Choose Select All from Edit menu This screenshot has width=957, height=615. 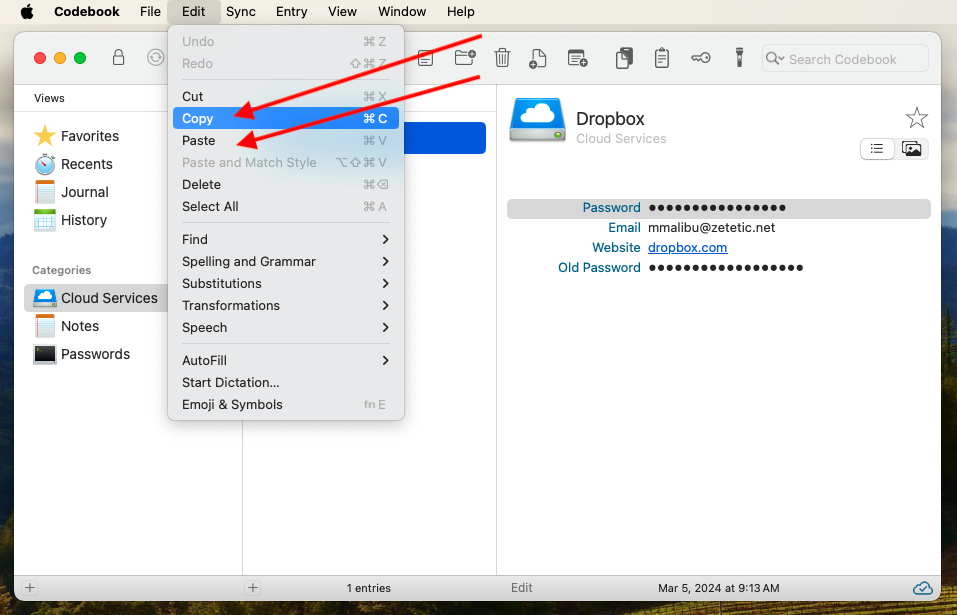pos(286,206)
